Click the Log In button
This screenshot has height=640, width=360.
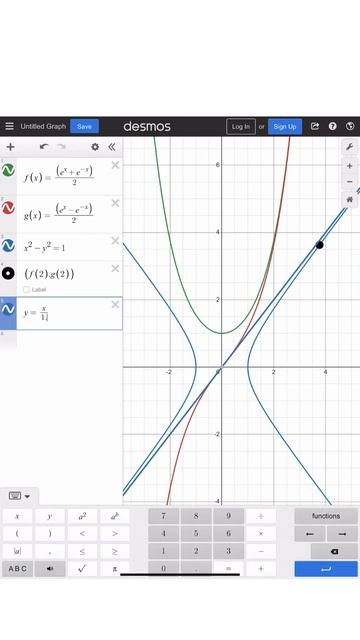pyautogui.click(x=241, y=127)
